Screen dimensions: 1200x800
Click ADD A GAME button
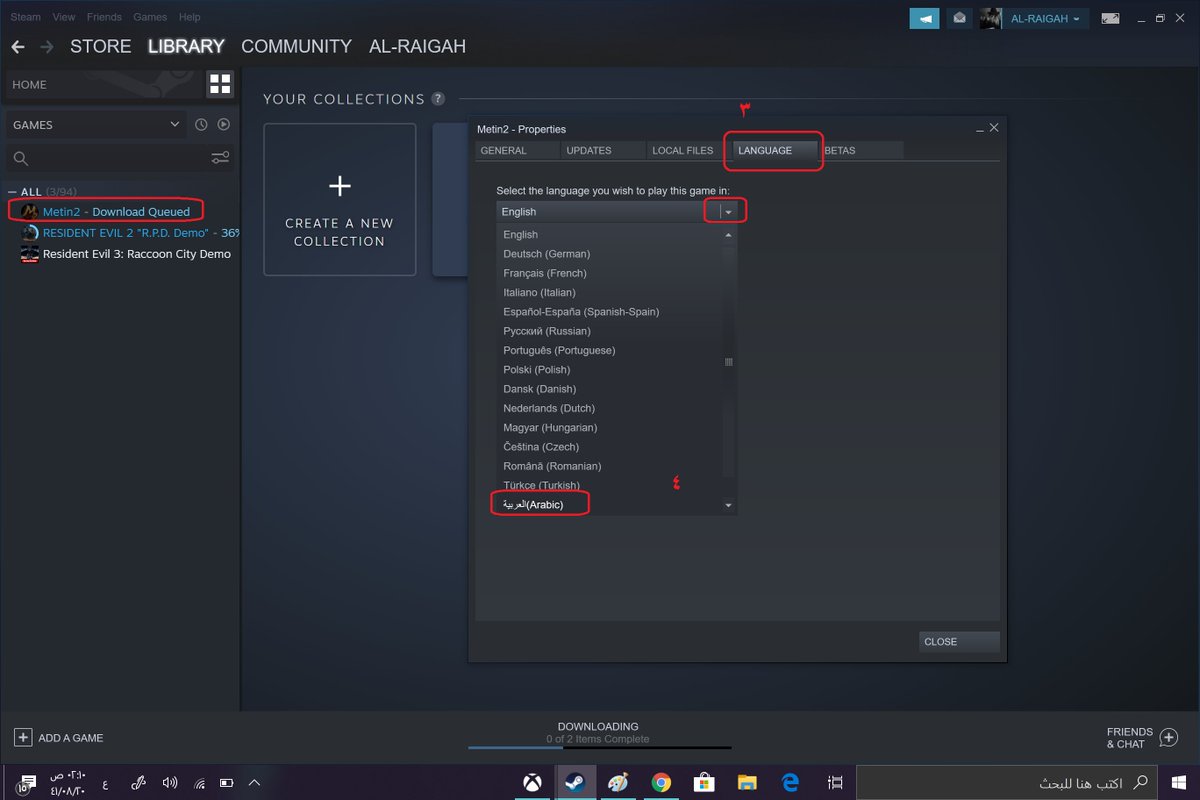click(x=59, y=738)
